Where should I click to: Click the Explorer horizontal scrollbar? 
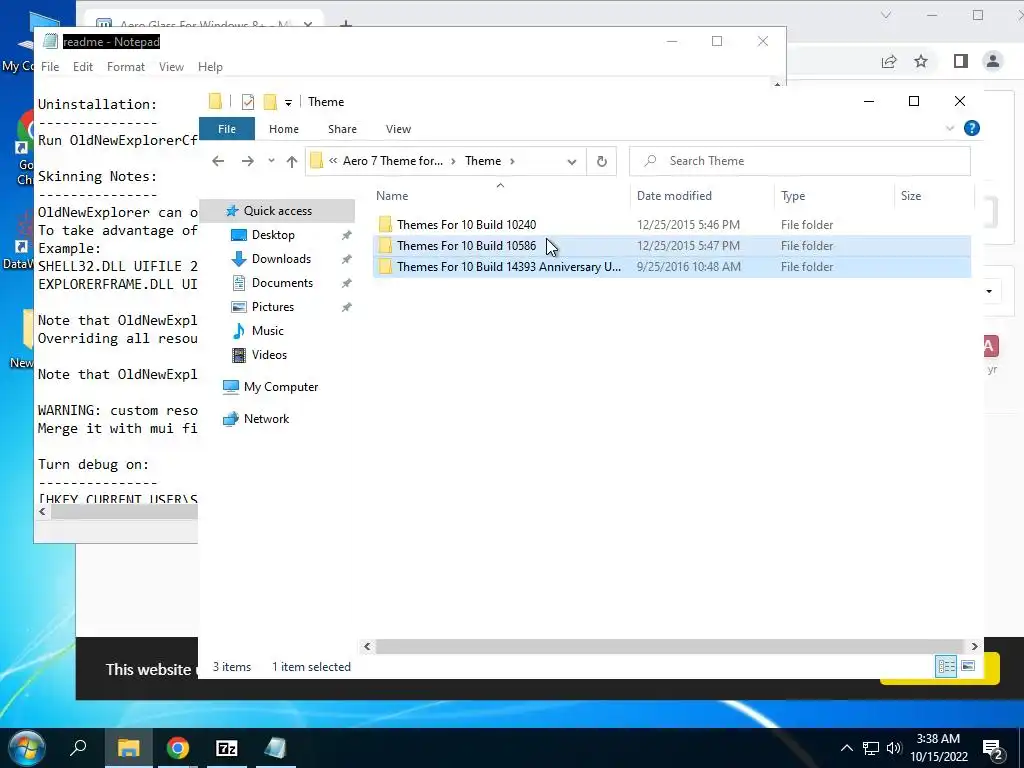click(x=669, y=647)
